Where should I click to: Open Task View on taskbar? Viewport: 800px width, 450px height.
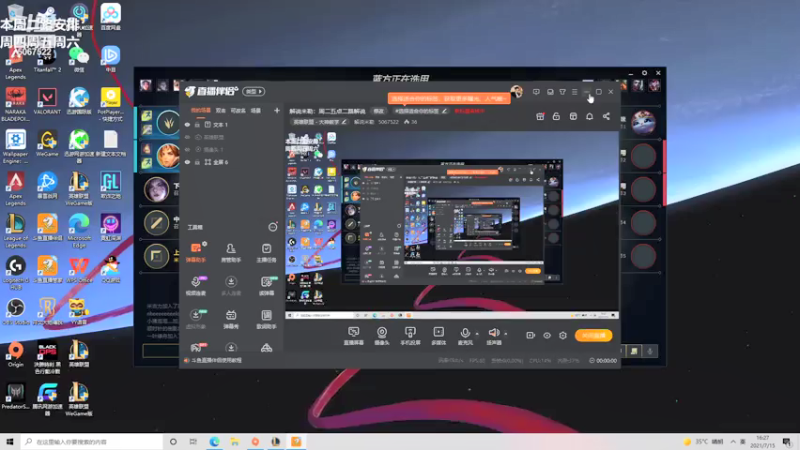point(193,441)
